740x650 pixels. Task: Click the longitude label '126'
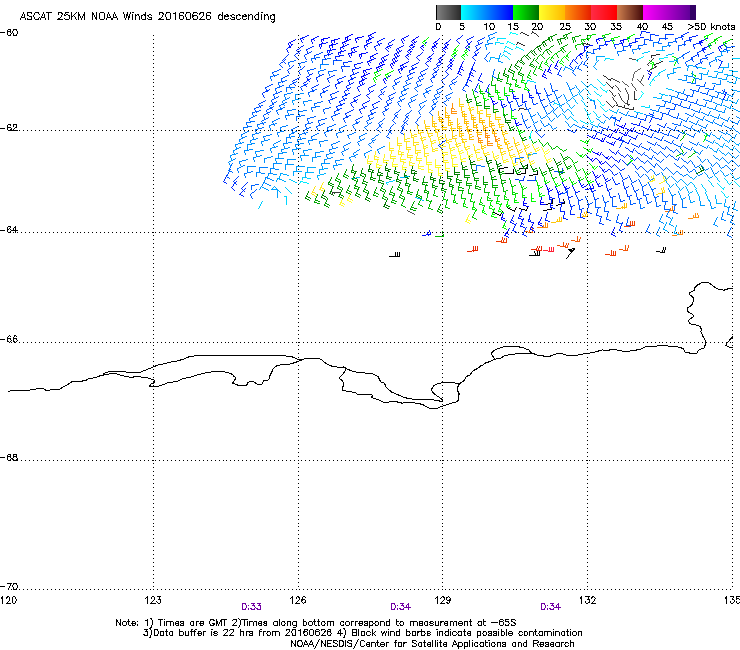(298, 600)
